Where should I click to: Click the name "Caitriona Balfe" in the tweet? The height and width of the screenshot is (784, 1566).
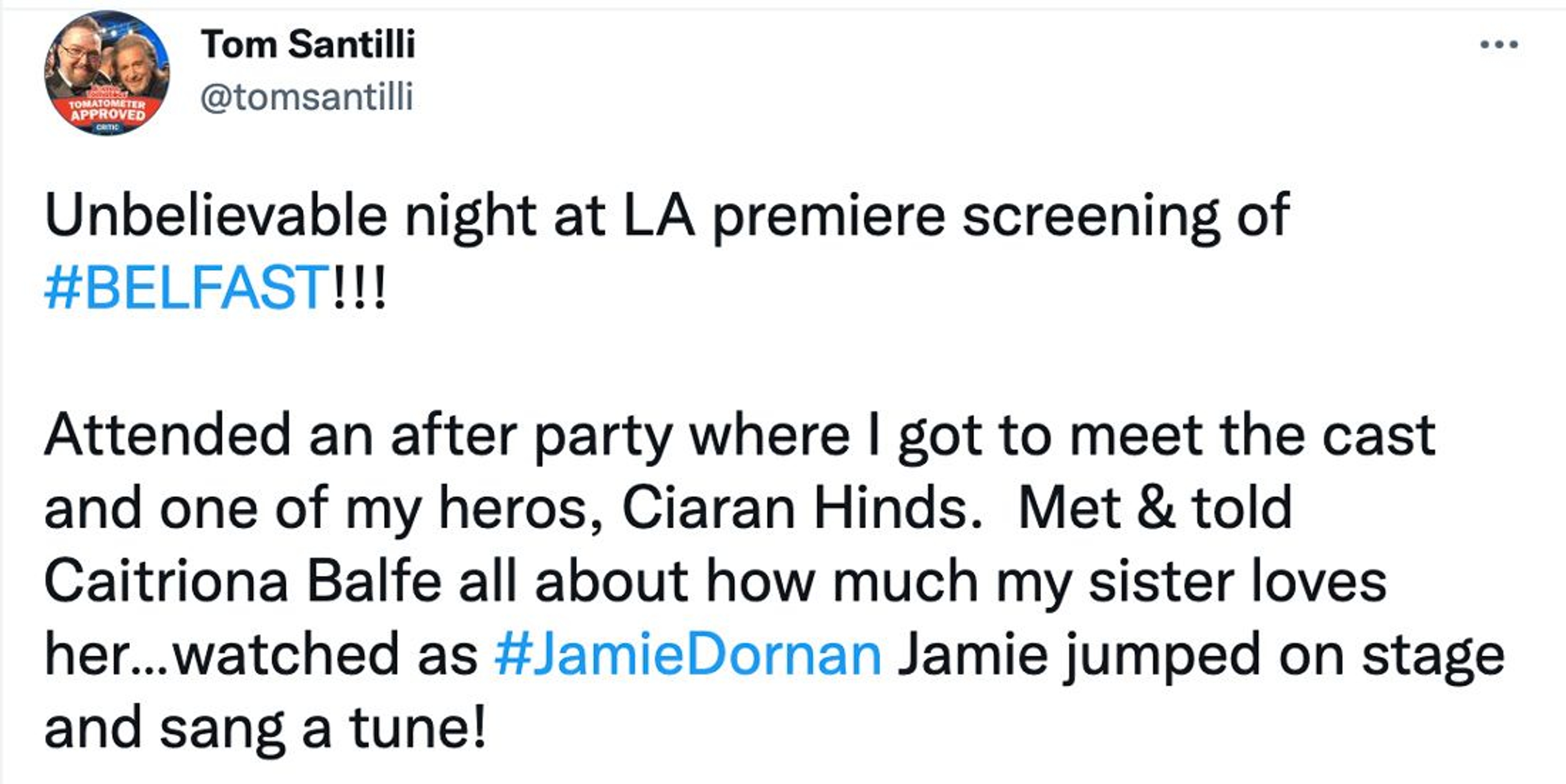point(243,582)
